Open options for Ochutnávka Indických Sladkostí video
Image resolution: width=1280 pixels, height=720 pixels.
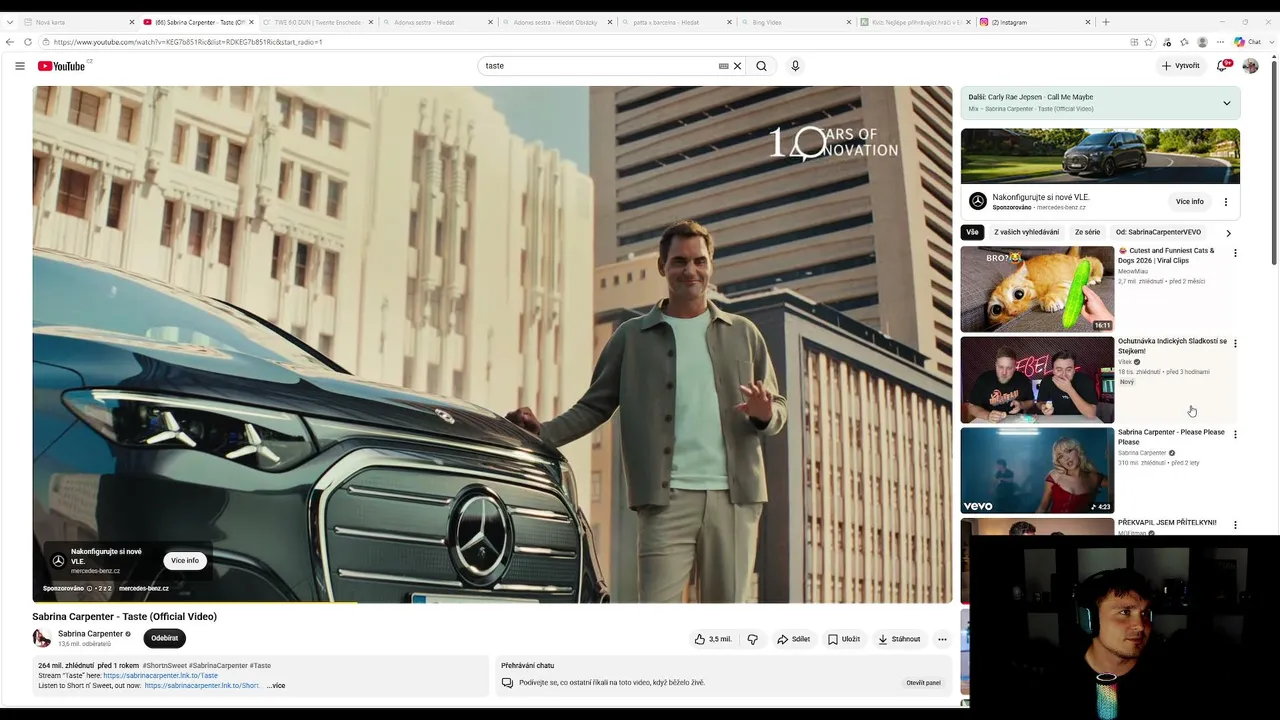point(1235,343)
